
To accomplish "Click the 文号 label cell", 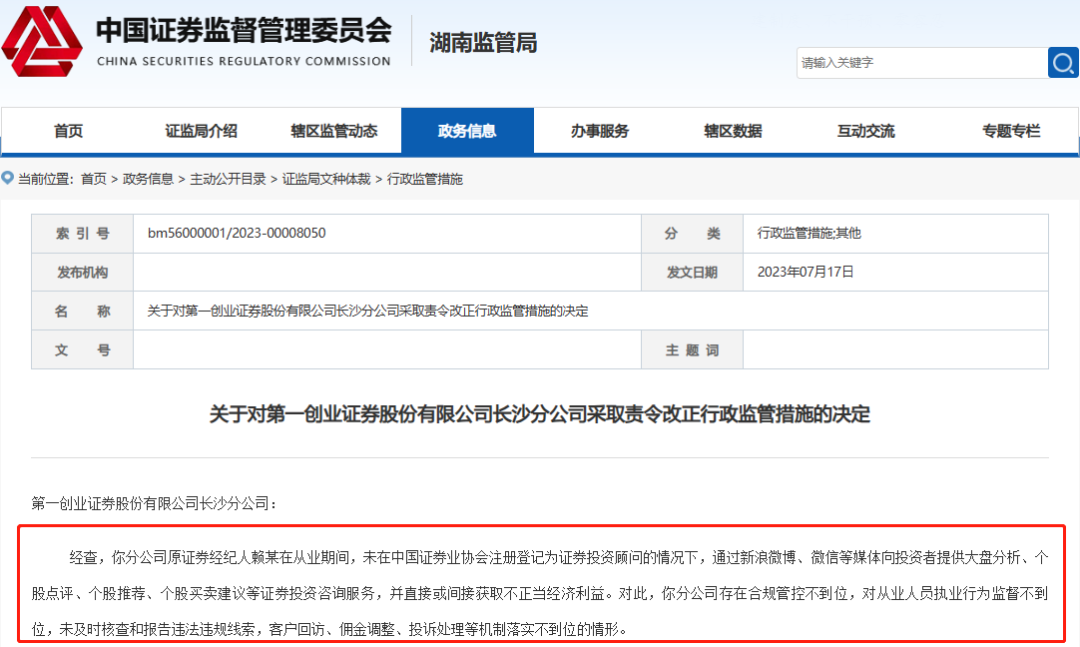I will [x=83, y=350].
